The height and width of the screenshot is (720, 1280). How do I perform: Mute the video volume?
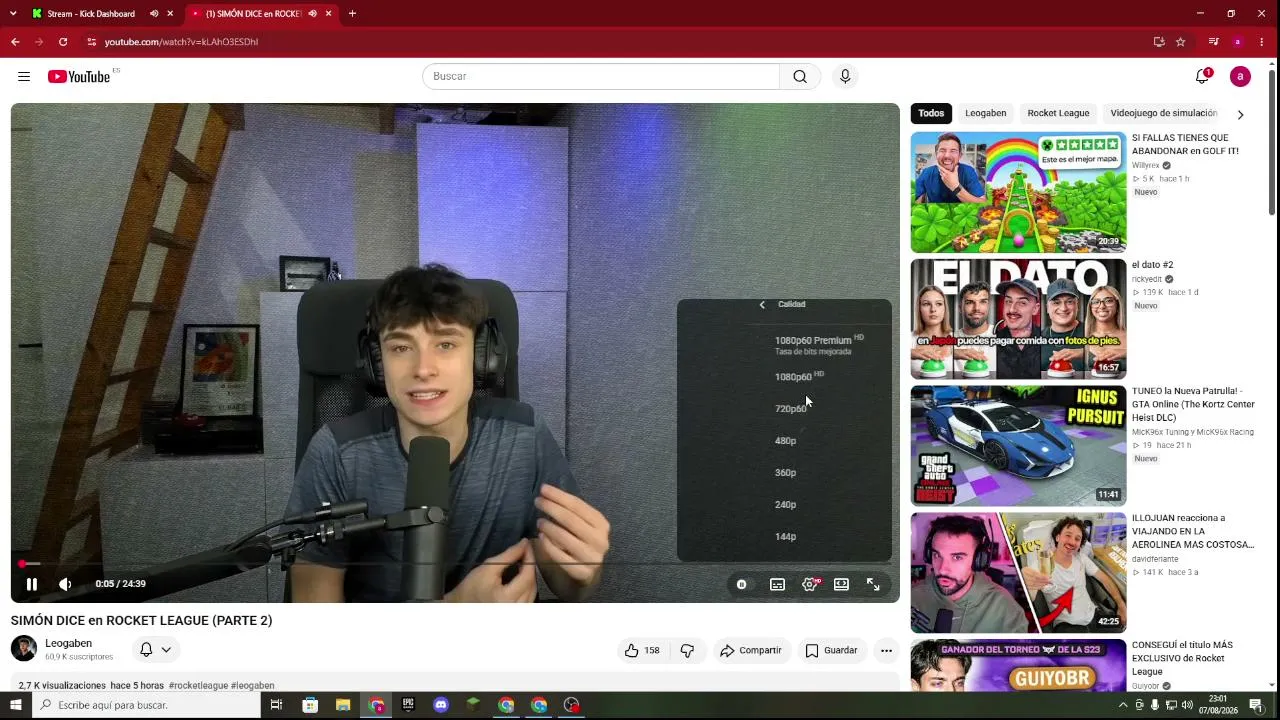65,584
